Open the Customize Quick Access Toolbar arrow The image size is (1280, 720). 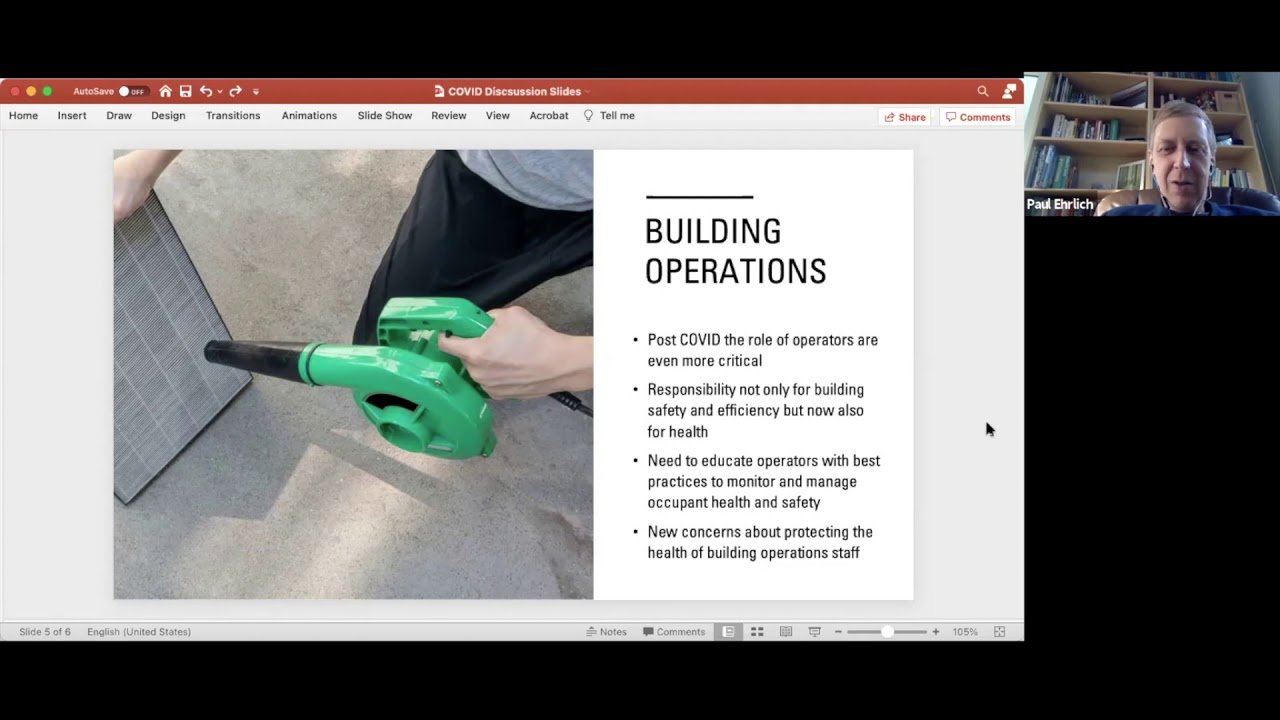[x=256, y=91]
